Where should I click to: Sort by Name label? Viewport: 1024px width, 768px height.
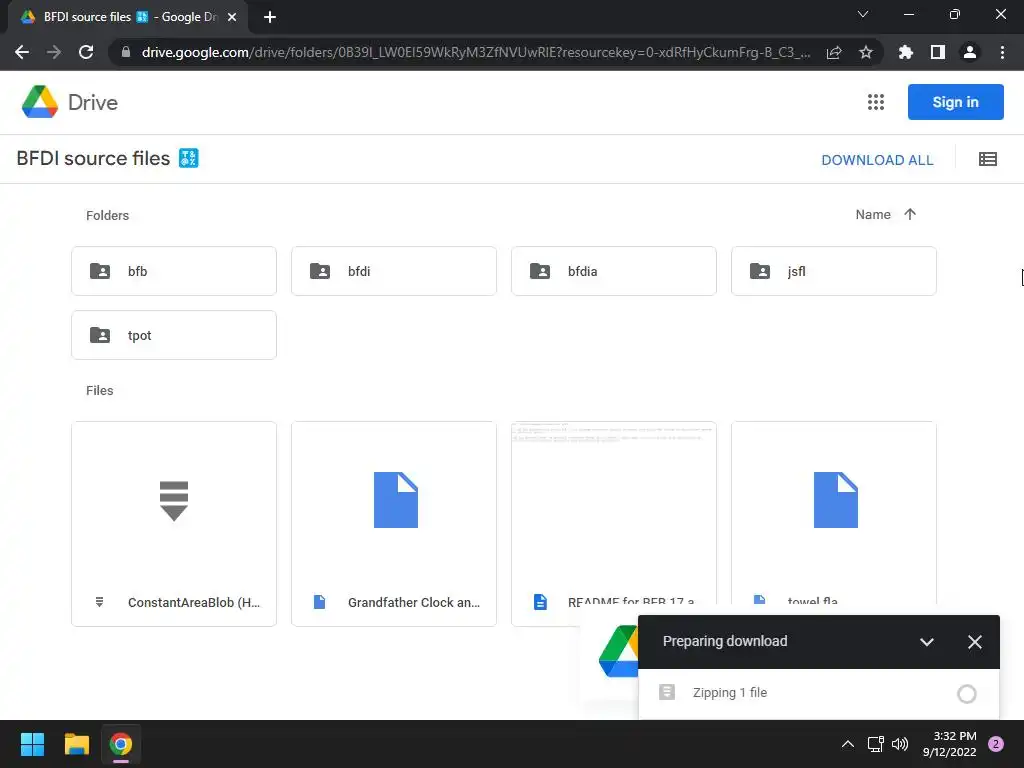[873, 214]
